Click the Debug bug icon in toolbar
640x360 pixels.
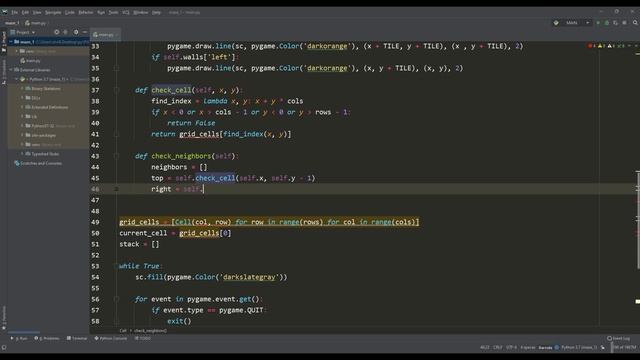coord(607,23)
